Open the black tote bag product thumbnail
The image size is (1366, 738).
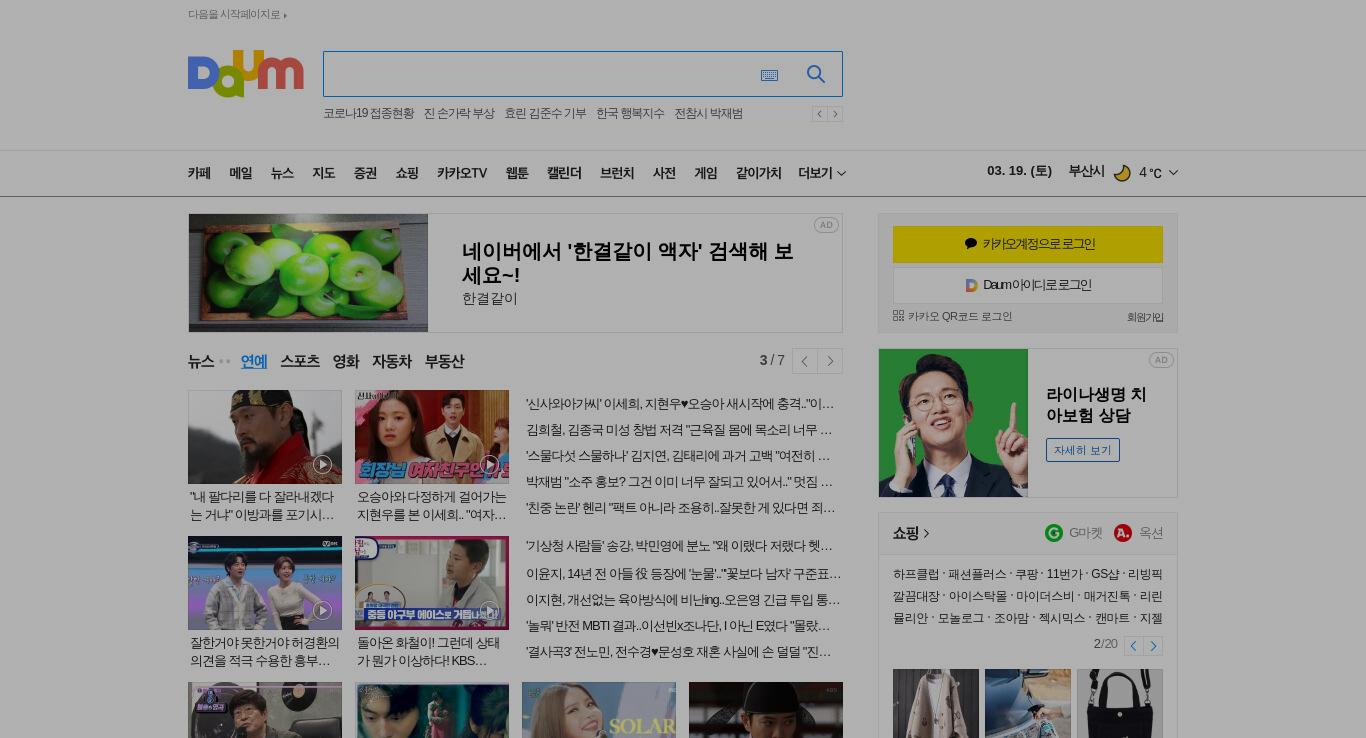(1120, 704)
